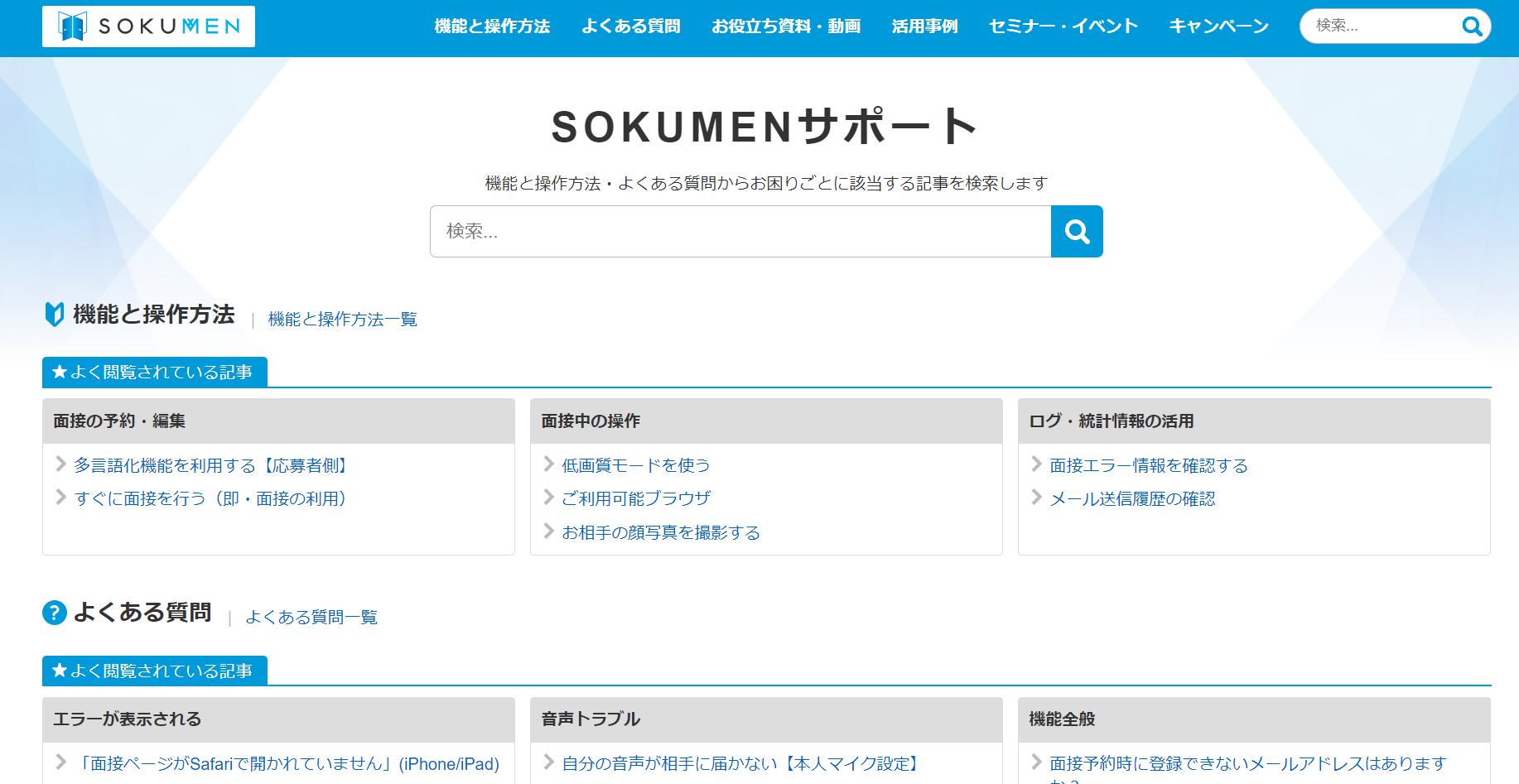Focus the main 検索 search box
The image size is (1519, 784).
coord(740,231)
